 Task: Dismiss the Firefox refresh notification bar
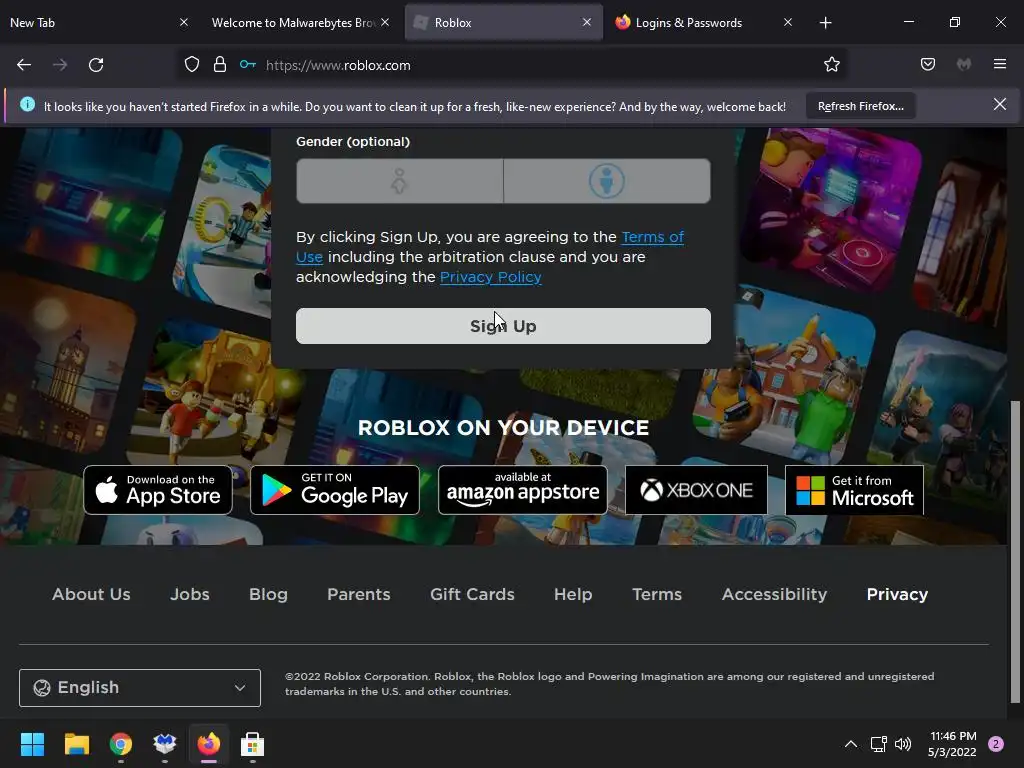point(999,104)
